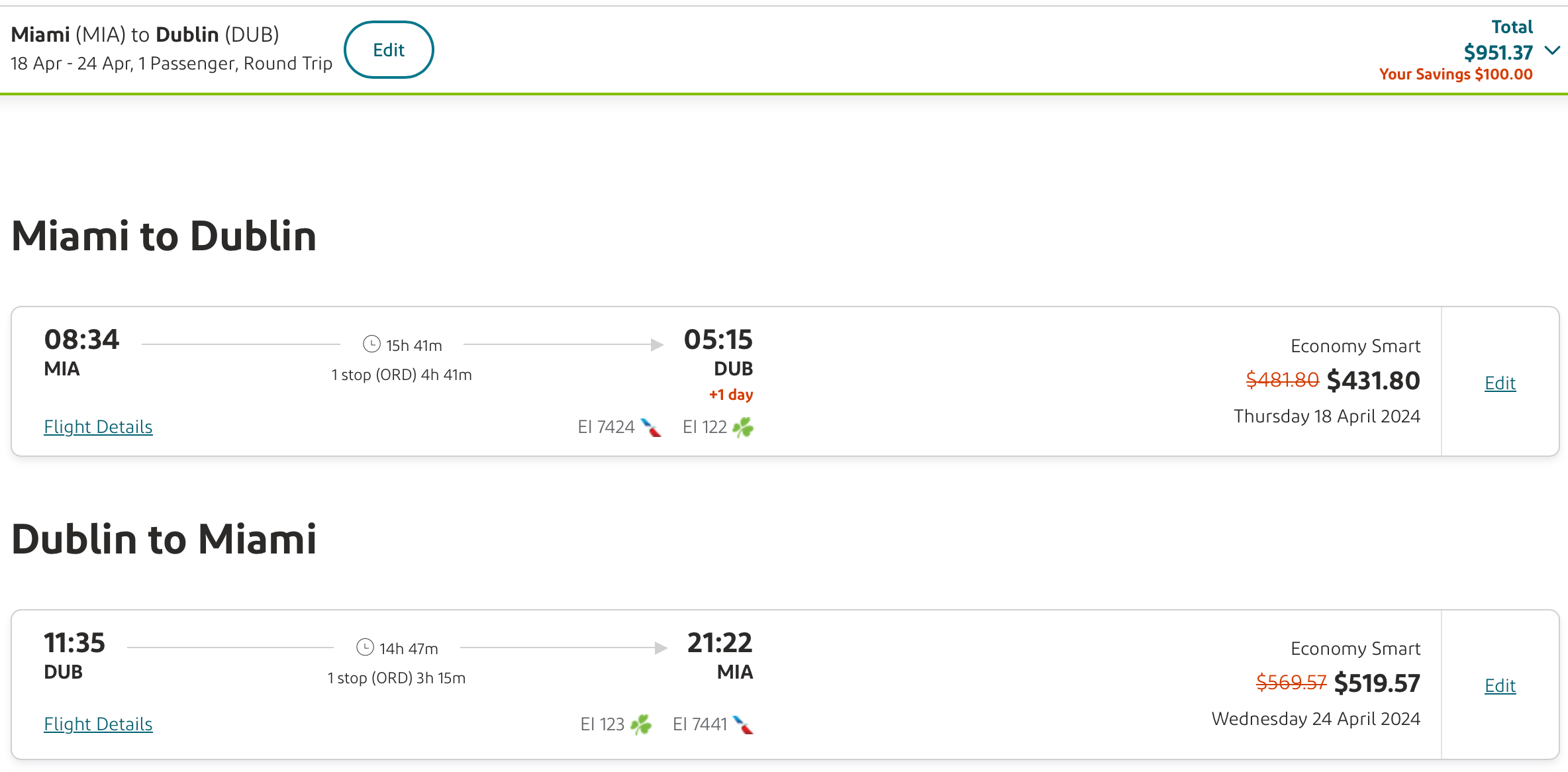Click the $951.37 total price
1568x772 pixels.
1498,52
